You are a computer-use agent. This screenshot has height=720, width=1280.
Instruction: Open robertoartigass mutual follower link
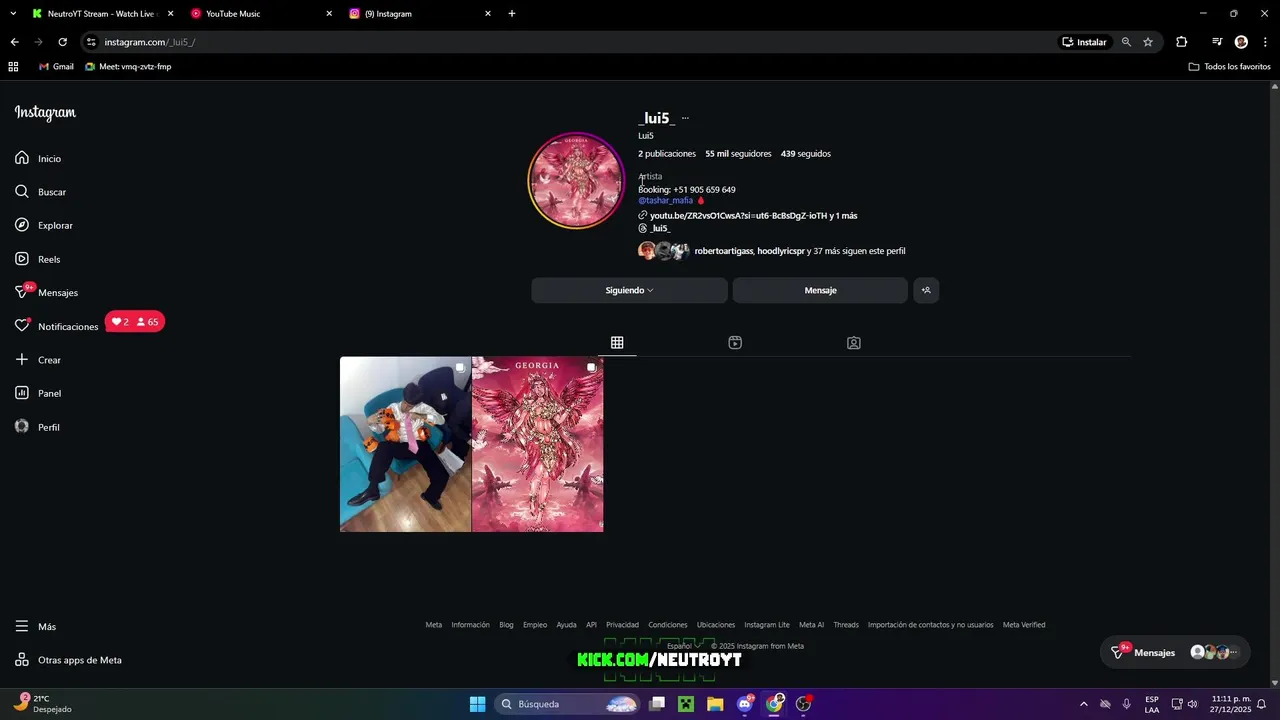click(x=724, y=251)
